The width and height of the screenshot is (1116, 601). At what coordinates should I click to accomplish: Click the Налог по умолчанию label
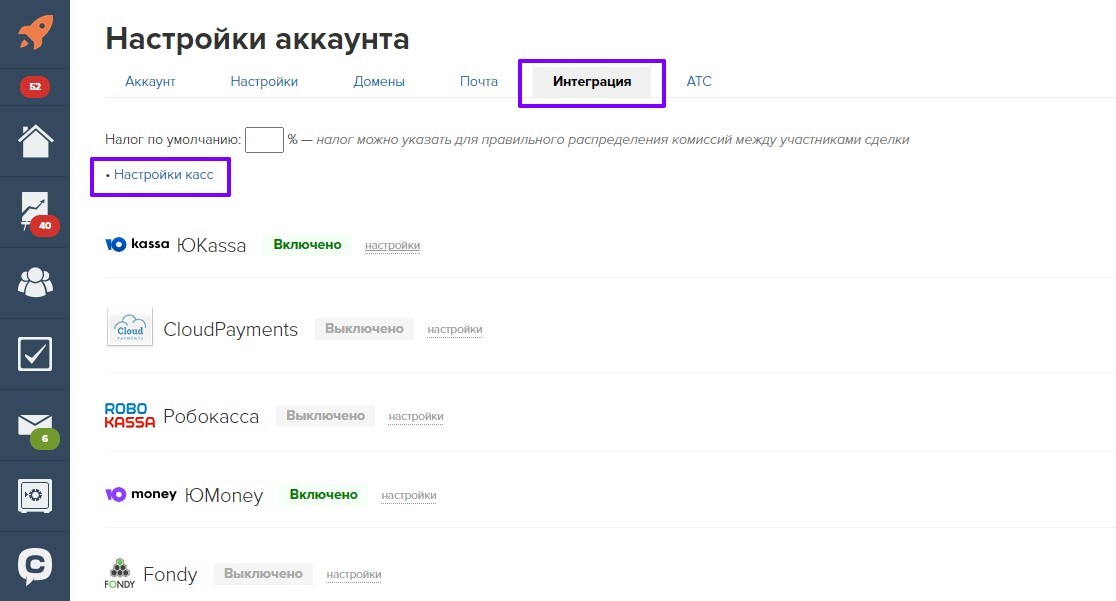point(173,140)
